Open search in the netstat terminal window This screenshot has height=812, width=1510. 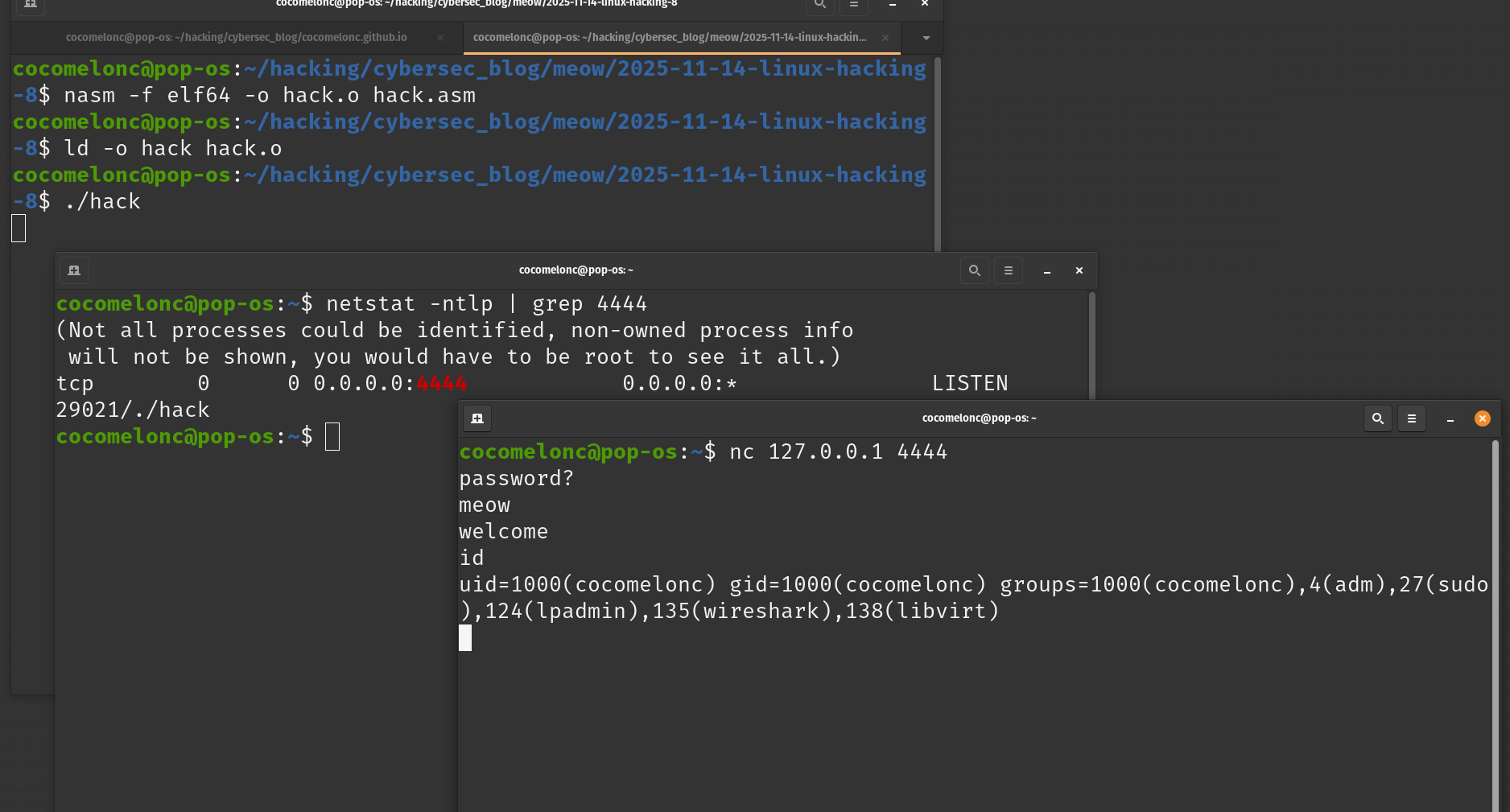tap(974, 270)
